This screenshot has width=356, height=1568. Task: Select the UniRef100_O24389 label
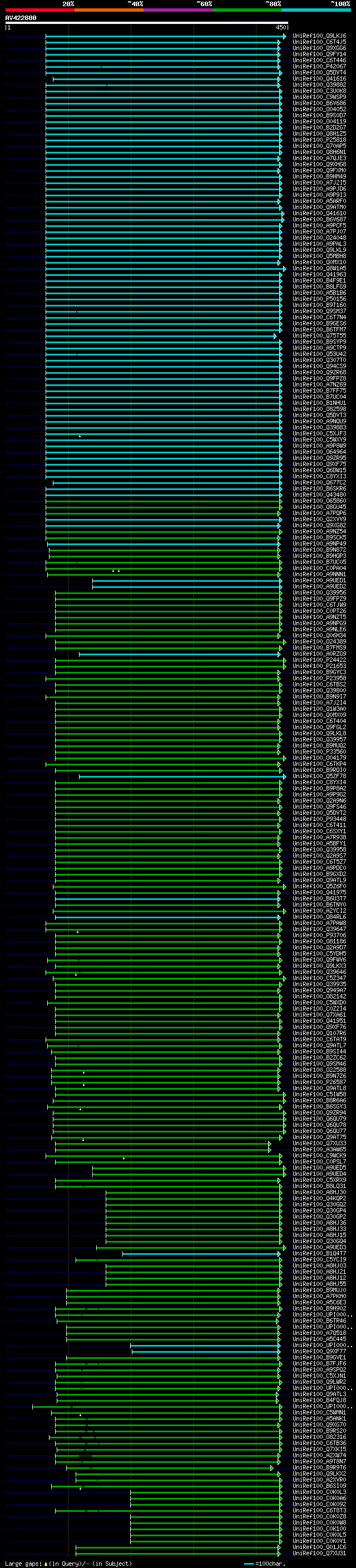[319, 641]
